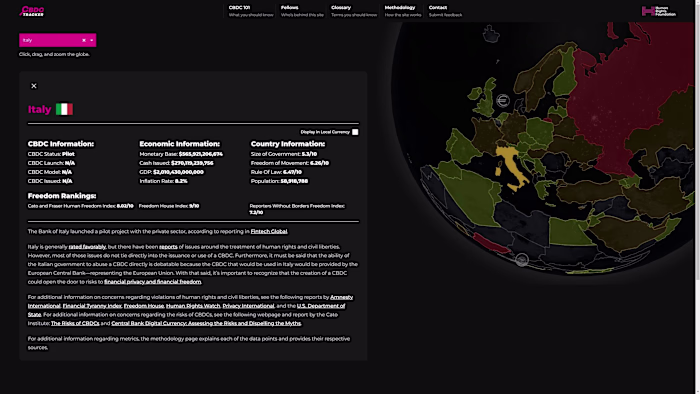Click the 'CBDC Model: N/A' row
This screenshot has height=394, width=700.
tap(50, 172)
